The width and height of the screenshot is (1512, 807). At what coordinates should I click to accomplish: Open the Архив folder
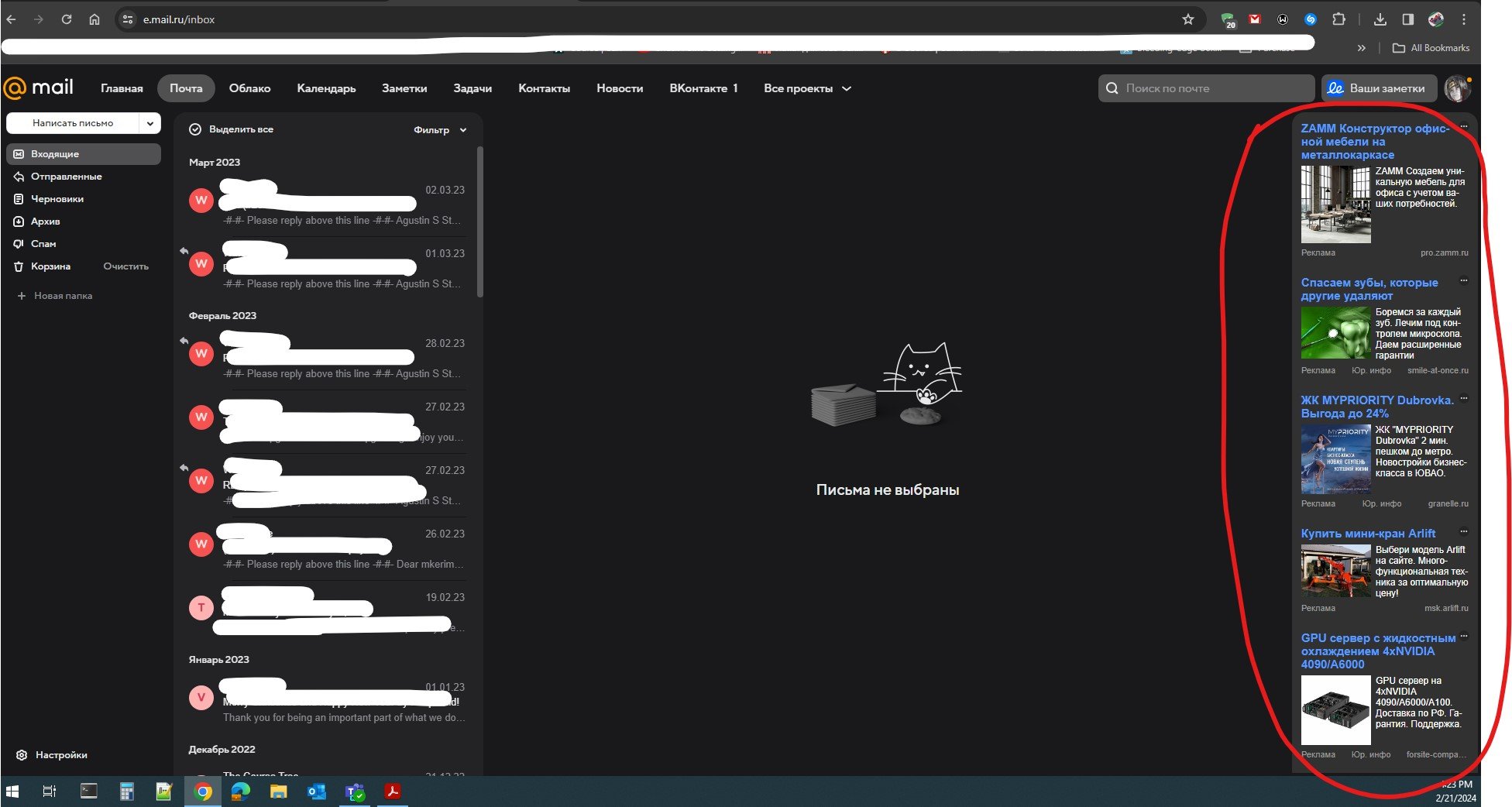(46, 221)
